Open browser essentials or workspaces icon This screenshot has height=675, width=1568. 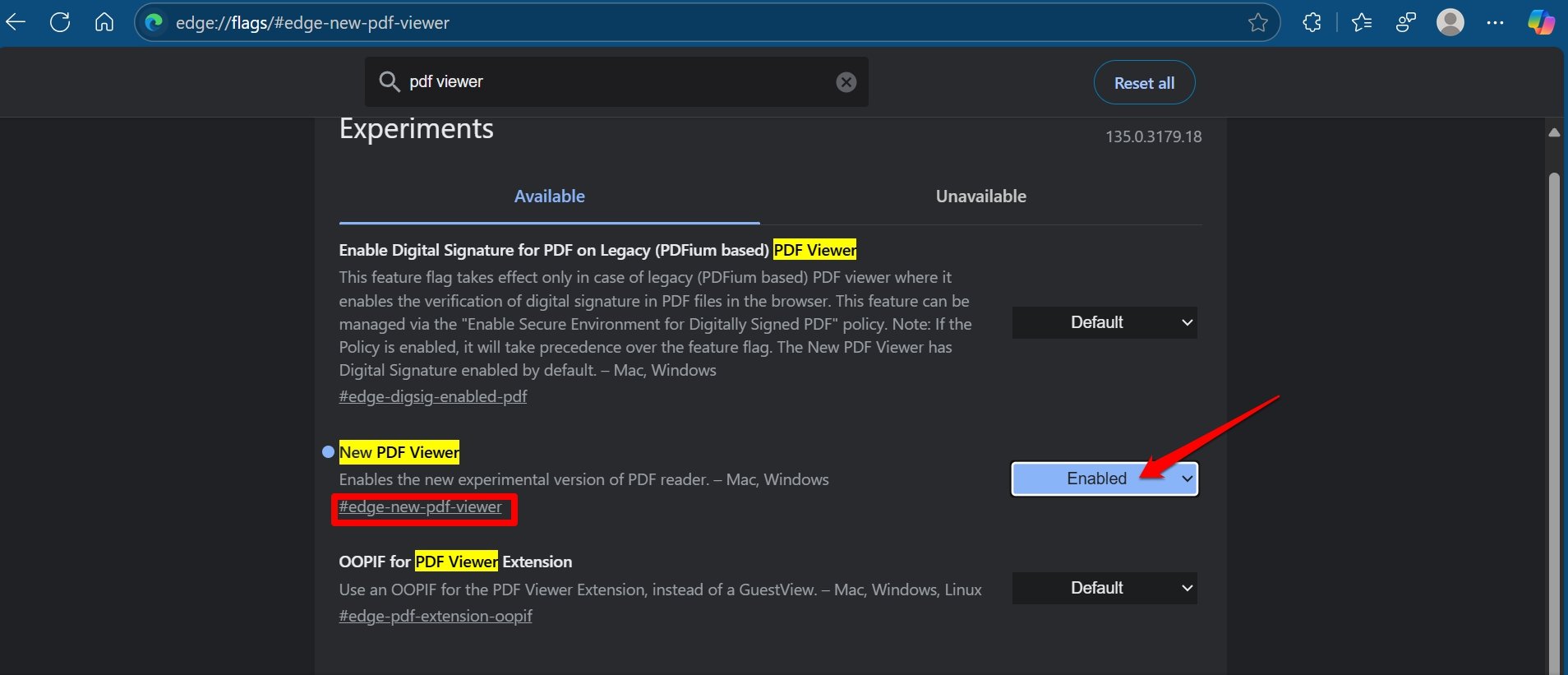tap(1406, 22)
